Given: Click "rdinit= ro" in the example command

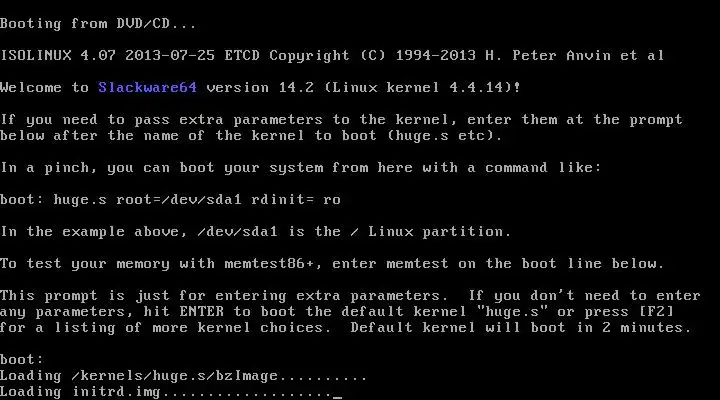Looking at the screenshot, I should [296, 199].
